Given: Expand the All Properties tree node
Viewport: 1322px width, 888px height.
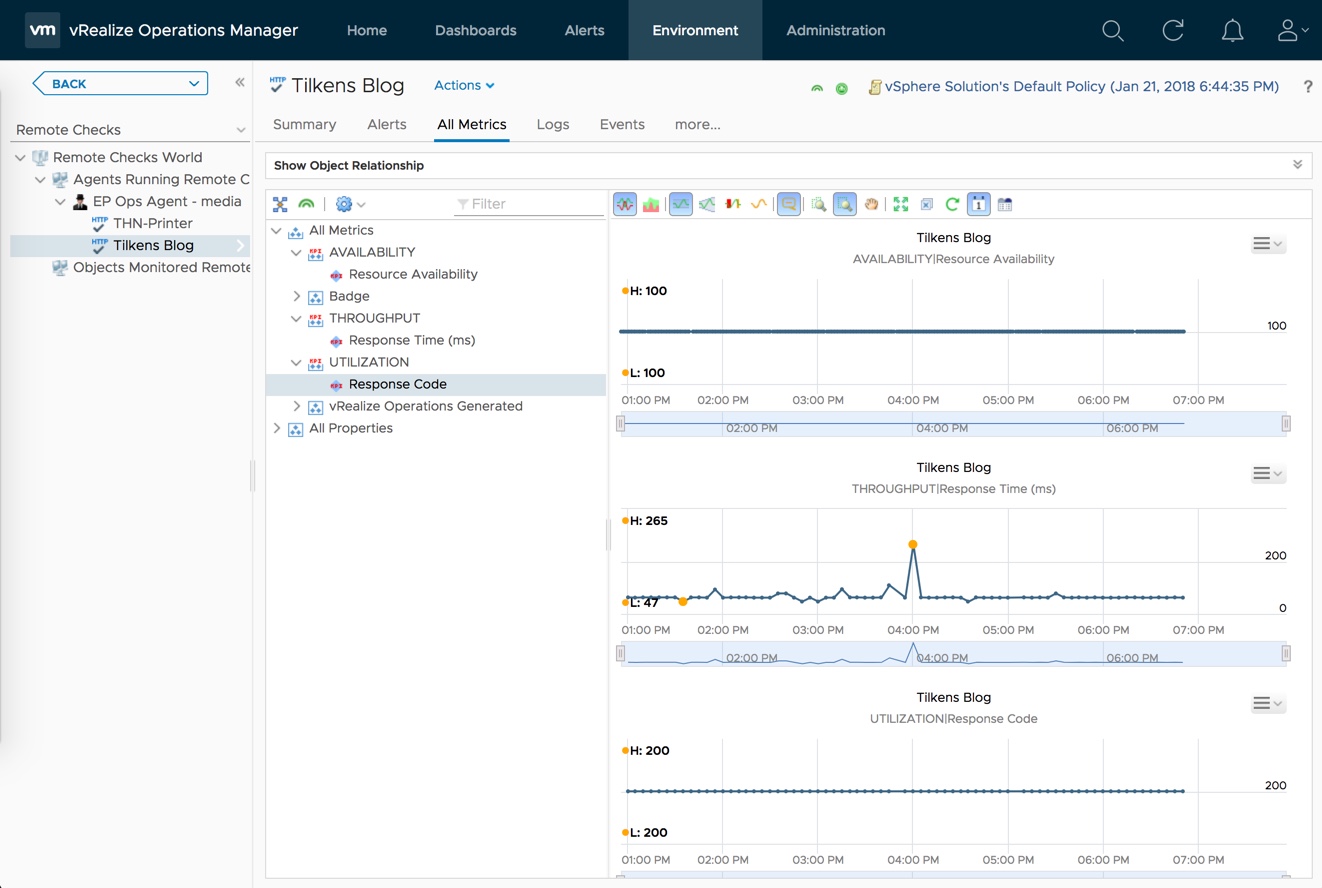Looking at the screenshot, I should (x=277, y=428).
